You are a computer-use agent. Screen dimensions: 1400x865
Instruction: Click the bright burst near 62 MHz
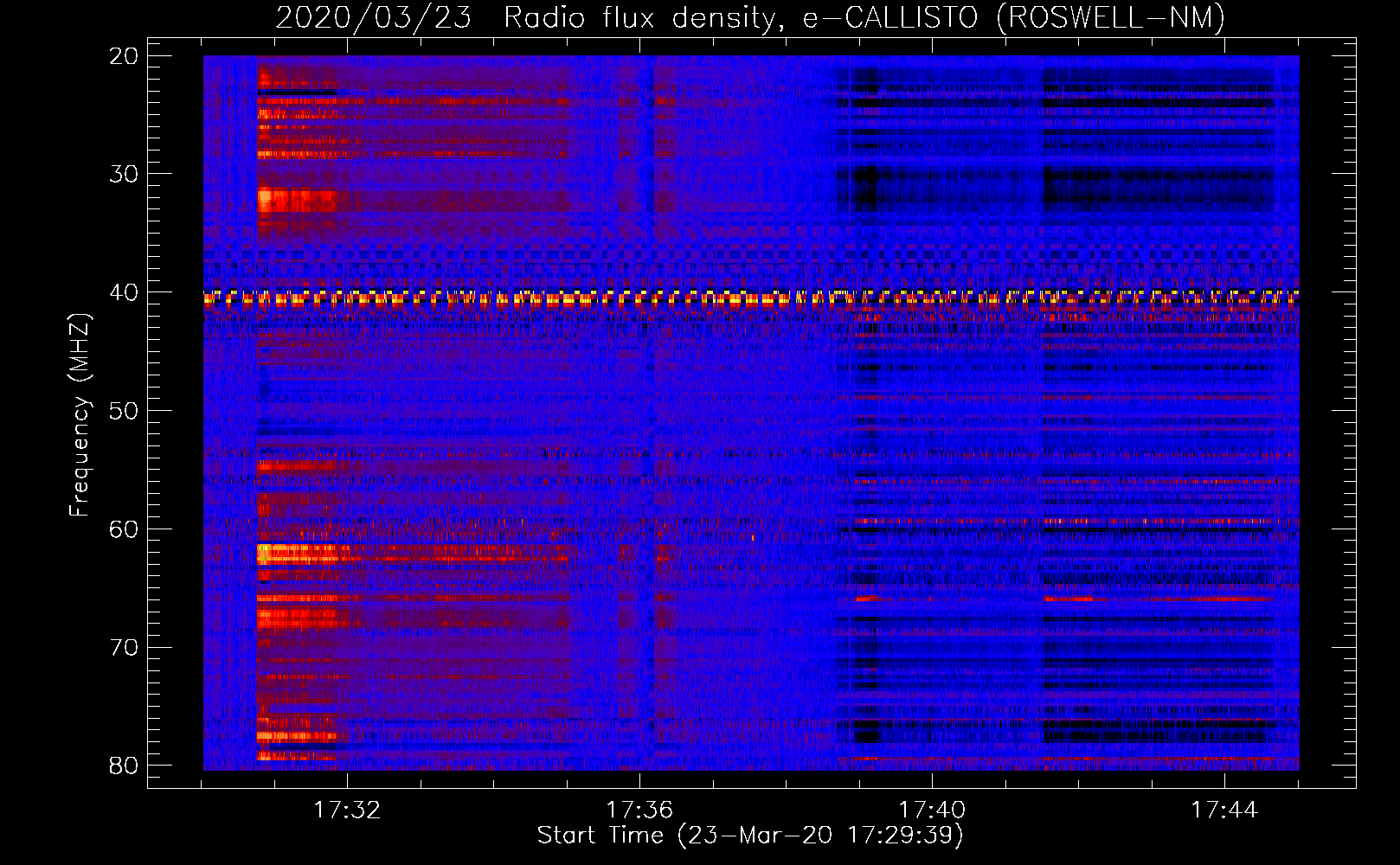pos(303,554)
